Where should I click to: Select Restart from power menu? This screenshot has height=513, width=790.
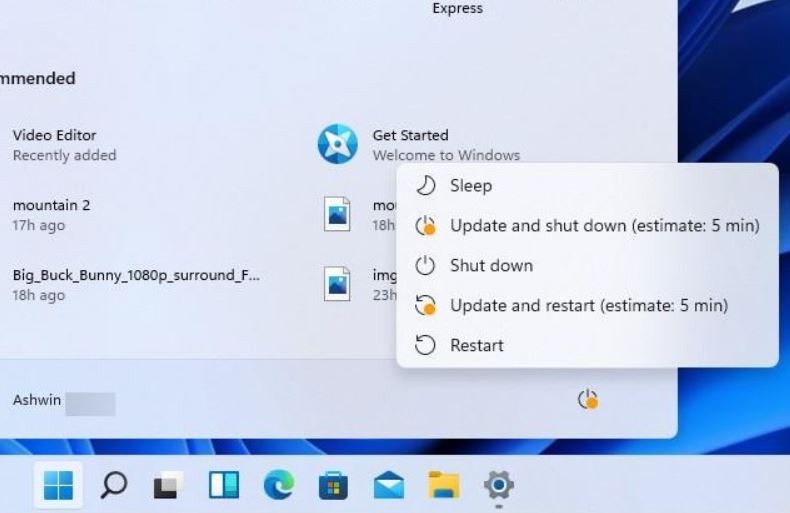click(587, 345)
